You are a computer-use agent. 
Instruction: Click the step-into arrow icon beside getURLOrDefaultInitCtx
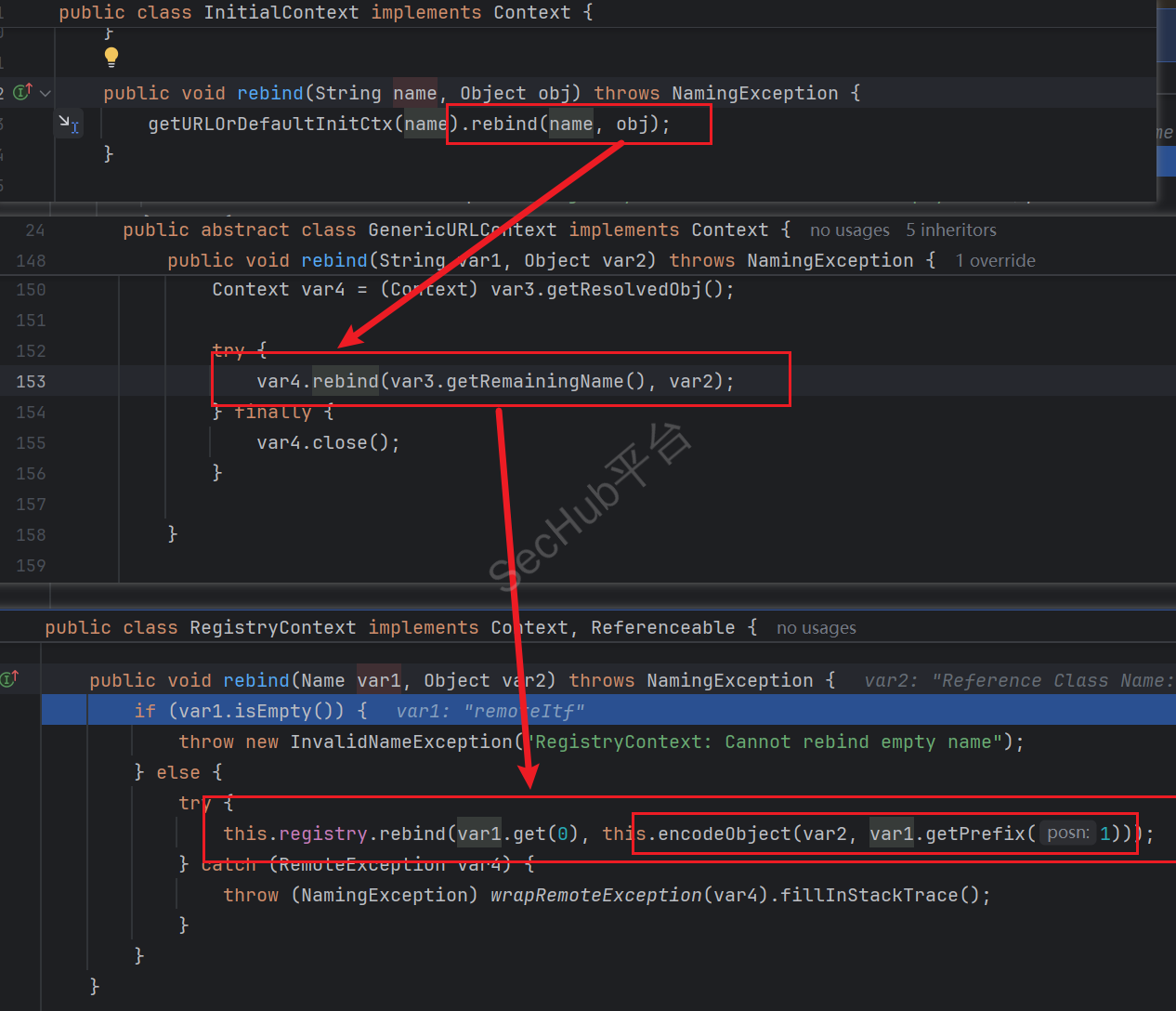69,123
